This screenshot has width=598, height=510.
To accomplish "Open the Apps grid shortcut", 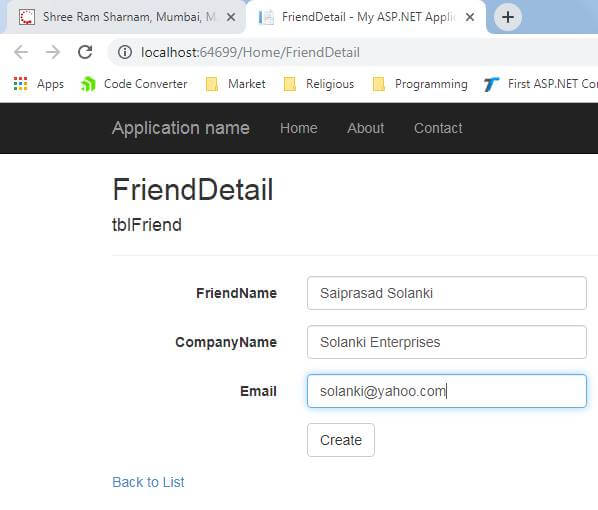I will [x=39, y=84].
